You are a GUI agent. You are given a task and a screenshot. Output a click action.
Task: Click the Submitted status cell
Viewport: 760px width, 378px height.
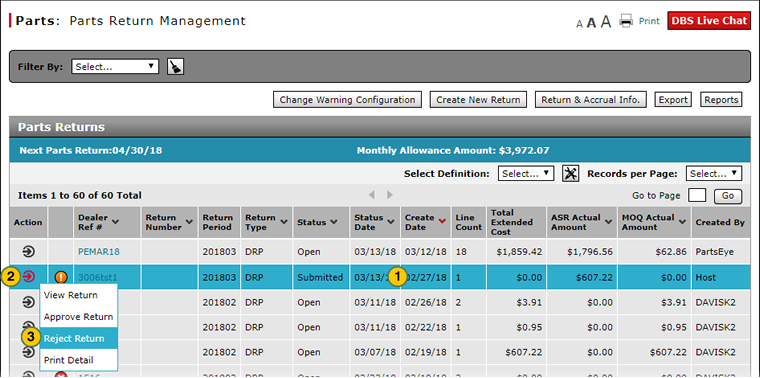point(322,278)
